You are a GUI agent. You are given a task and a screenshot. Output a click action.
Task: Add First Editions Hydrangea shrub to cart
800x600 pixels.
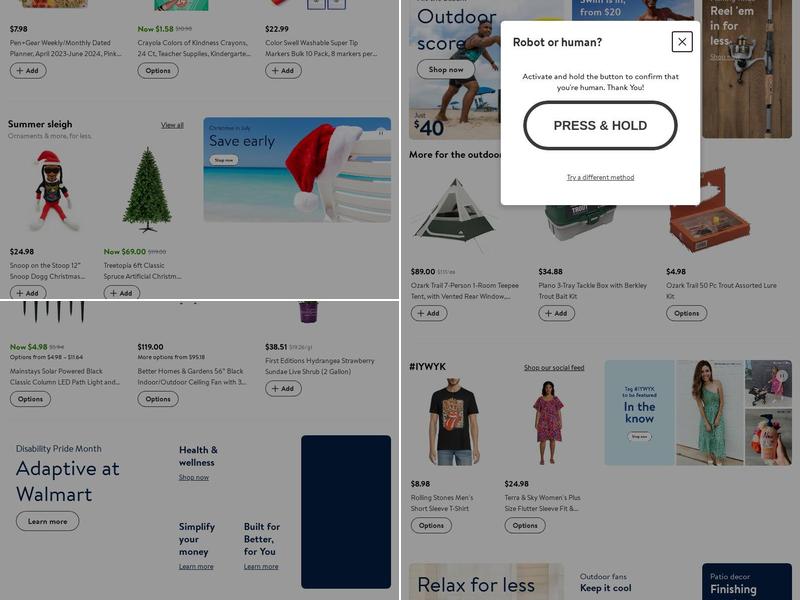283,389
